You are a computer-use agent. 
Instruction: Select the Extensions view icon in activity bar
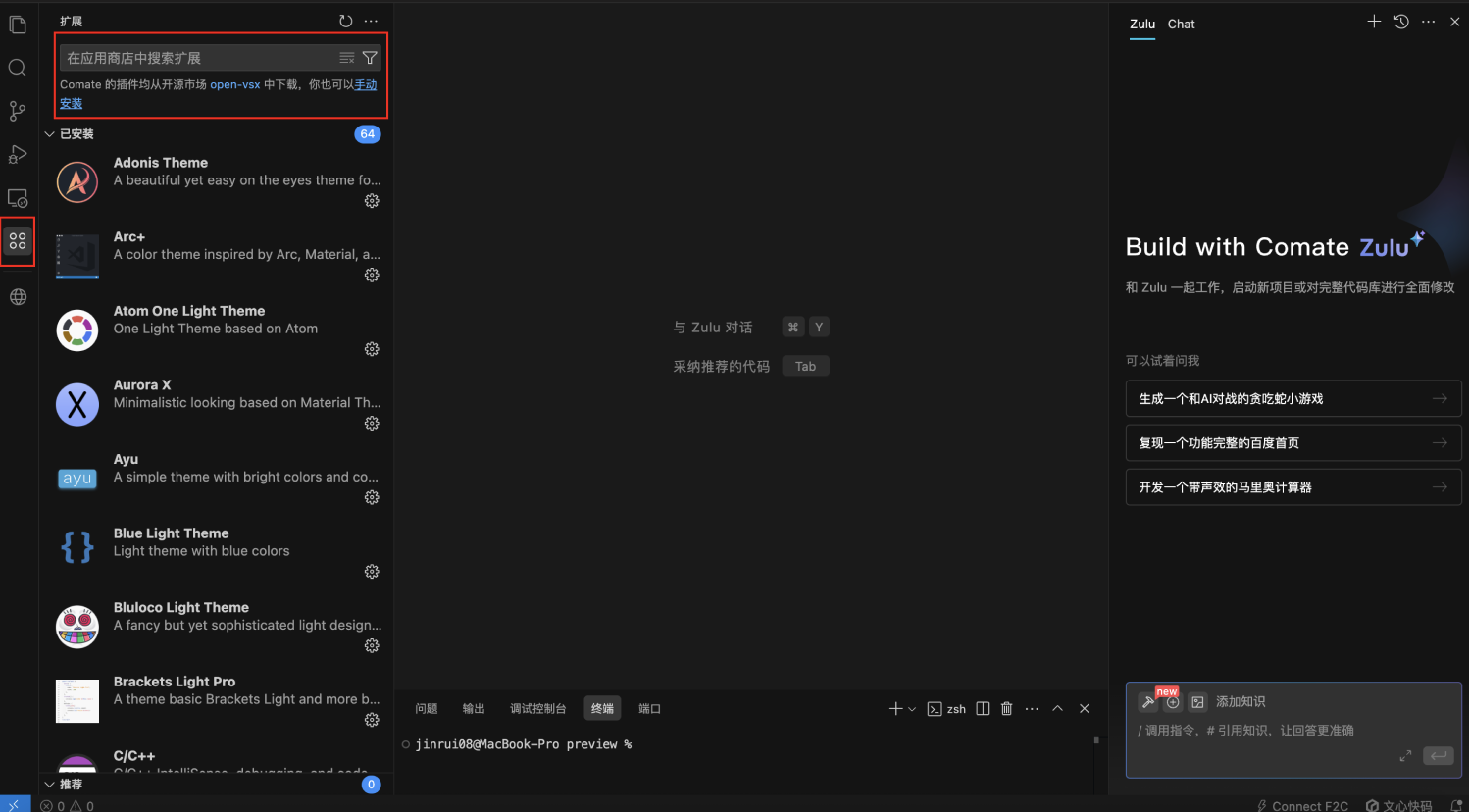tap(18, 241)
